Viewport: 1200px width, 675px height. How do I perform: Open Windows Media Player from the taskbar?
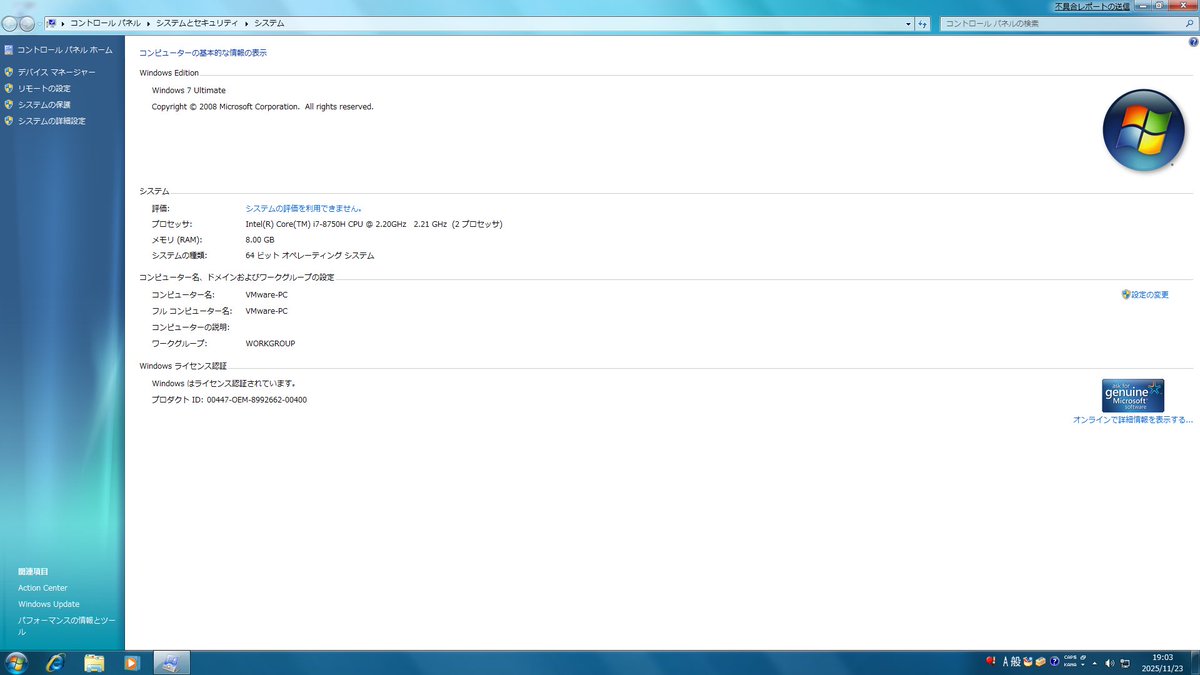pos(131,662)
